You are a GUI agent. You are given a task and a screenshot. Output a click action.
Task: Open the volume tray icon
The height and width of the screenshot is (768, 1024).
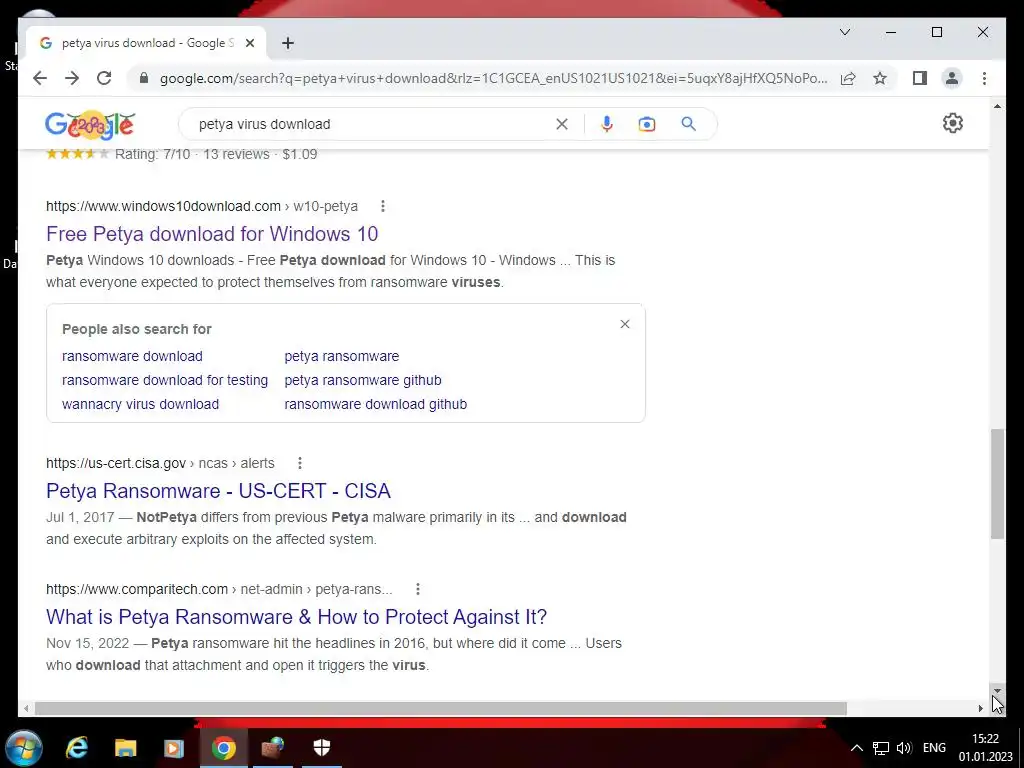coord(904,748)
